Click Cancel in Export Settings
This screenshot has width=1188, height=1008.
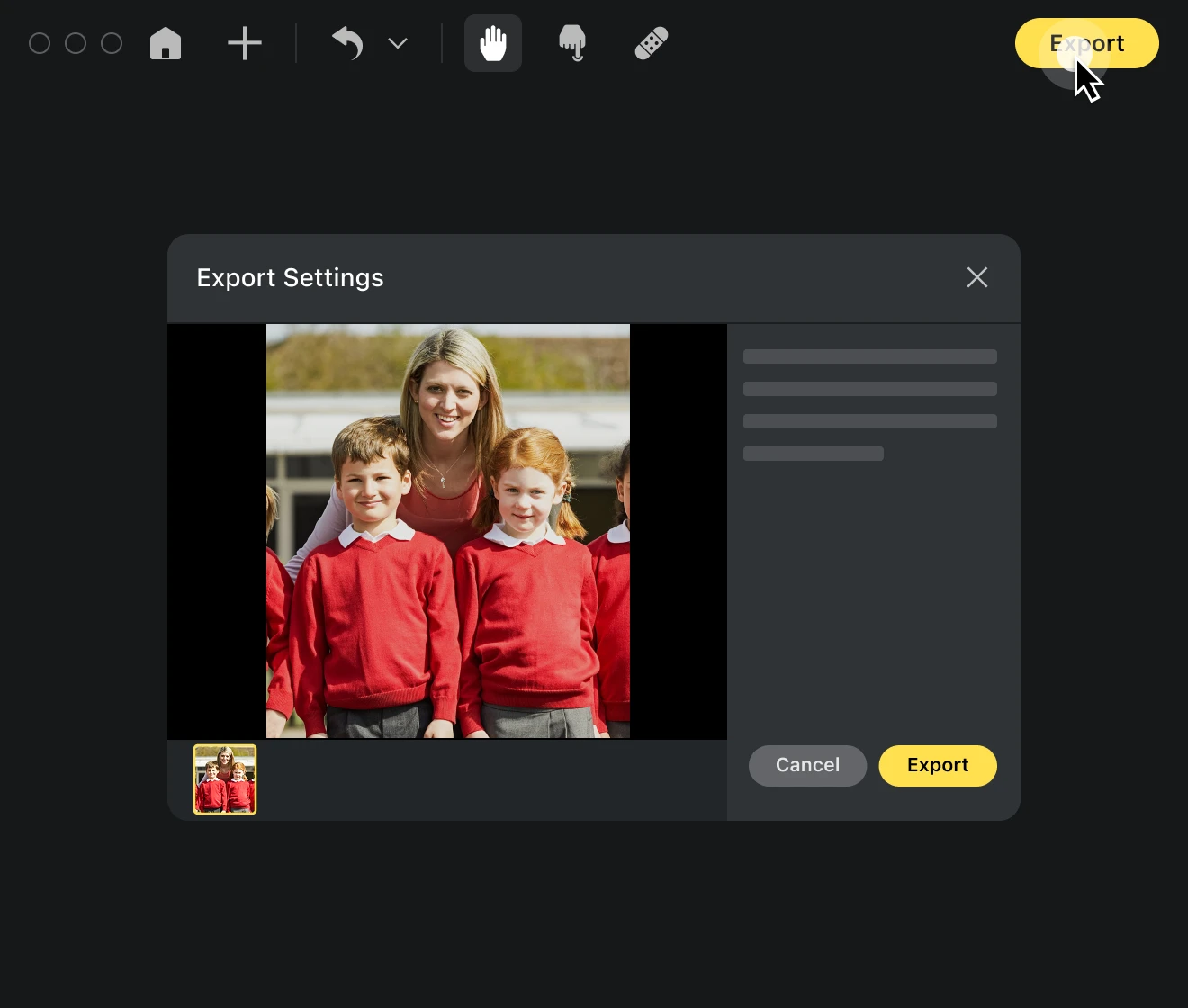click(x=807, y=765)
